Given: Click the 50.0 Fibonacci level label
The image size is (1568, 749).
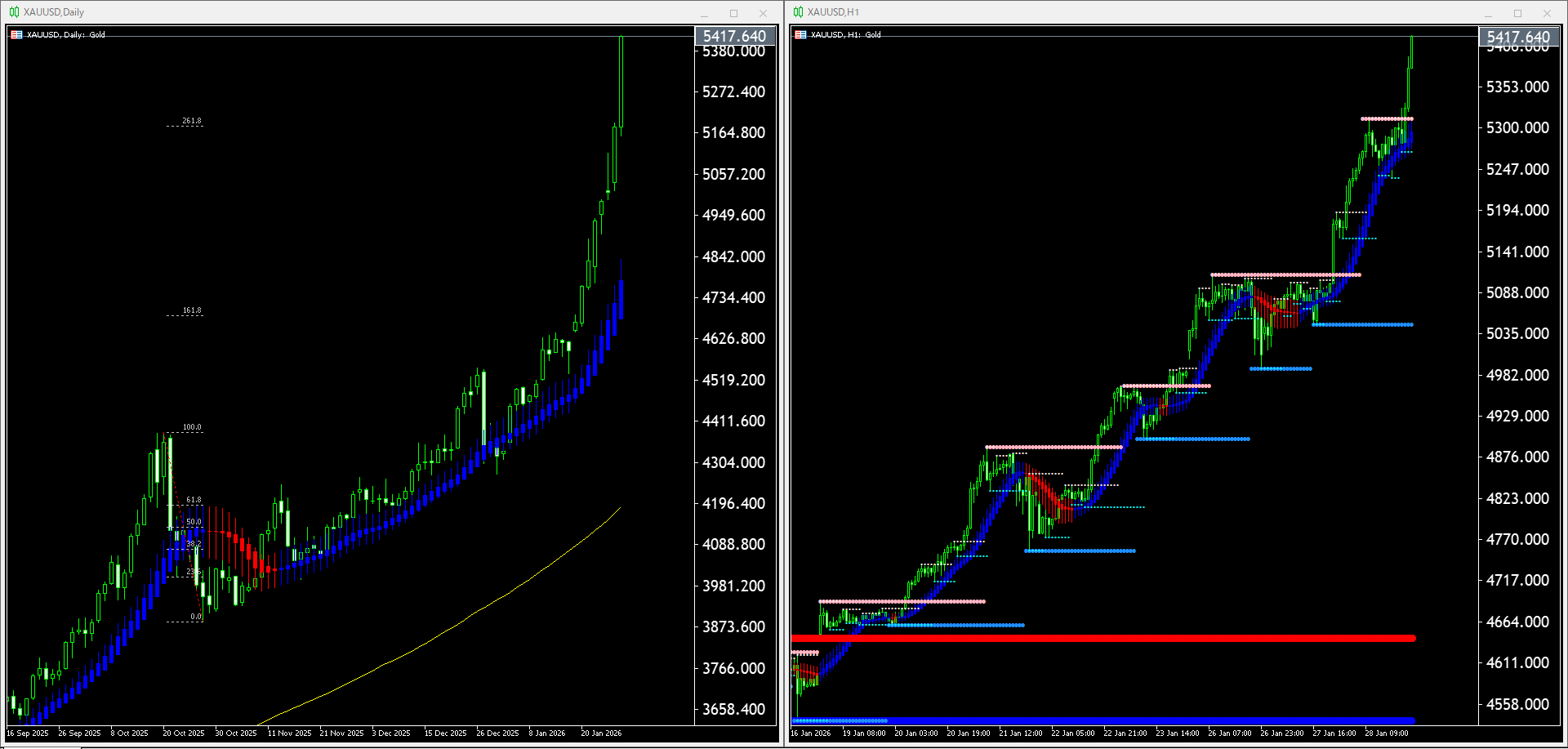Looking at the screenshot, I should [194, 522].
